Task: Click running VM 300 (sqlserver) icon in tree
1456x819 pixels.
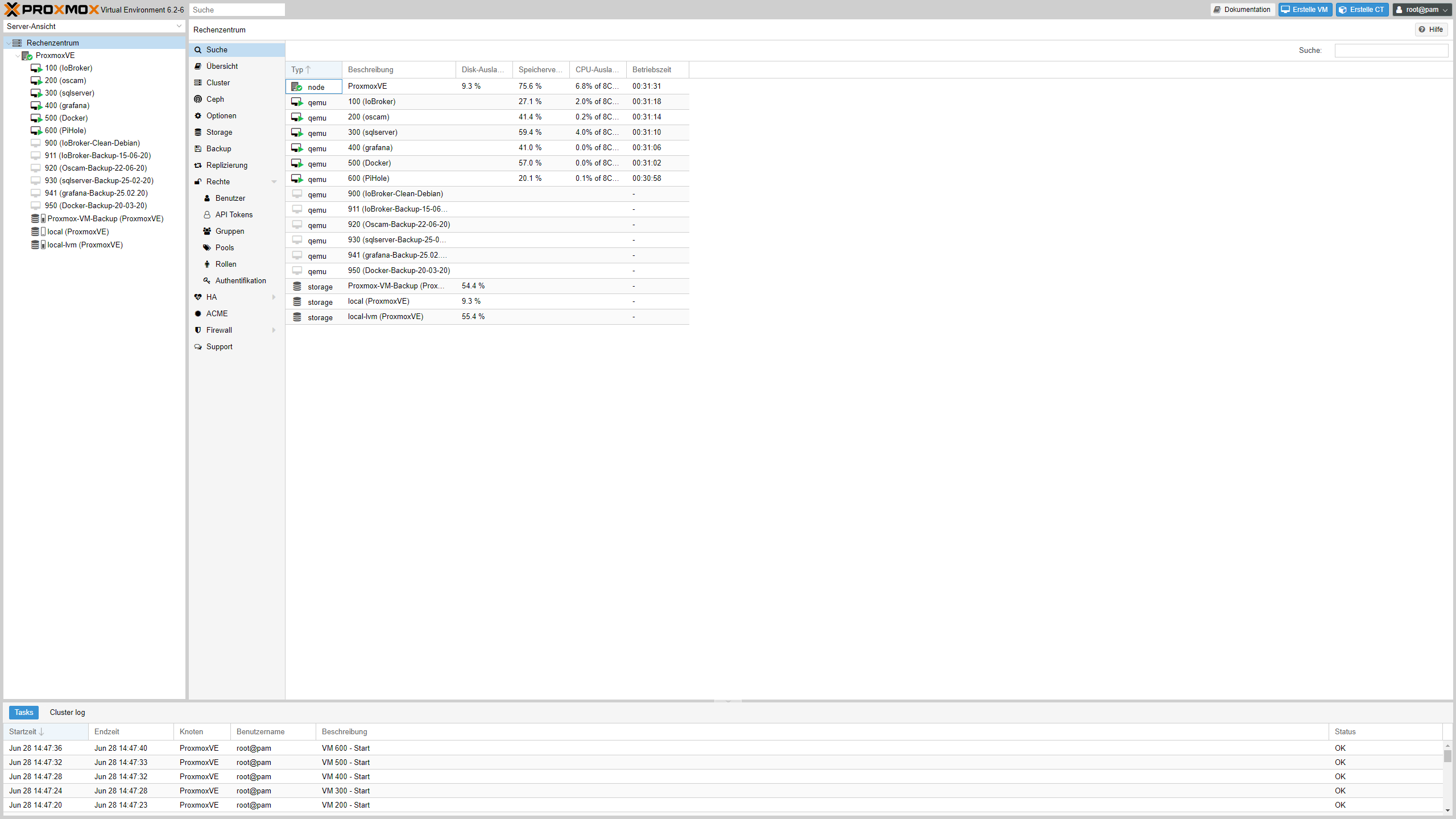Action: pos(36,93)
